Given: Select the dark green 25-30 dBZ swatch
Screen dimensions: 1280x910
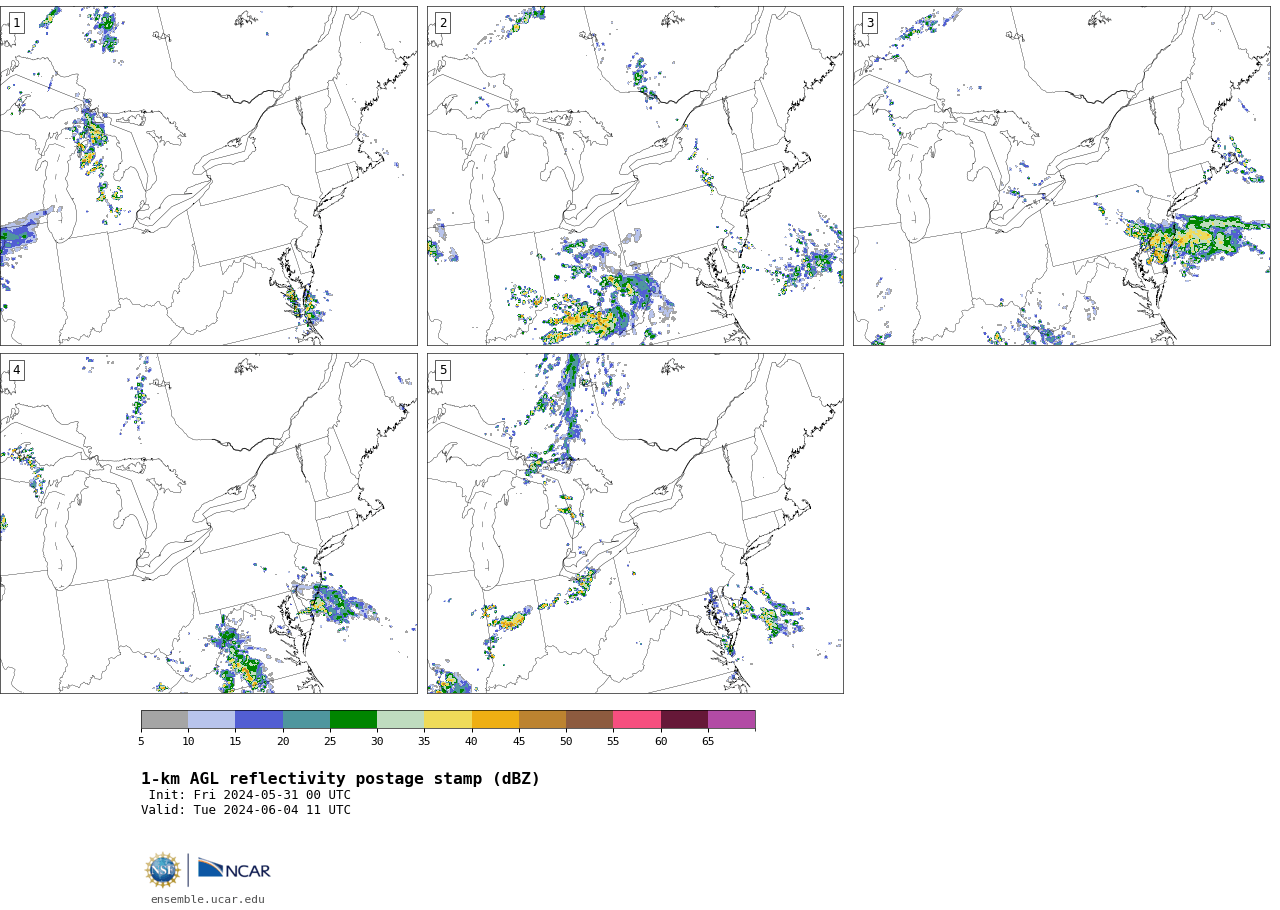Looking at the screenshot, I should tap(353, 720).
